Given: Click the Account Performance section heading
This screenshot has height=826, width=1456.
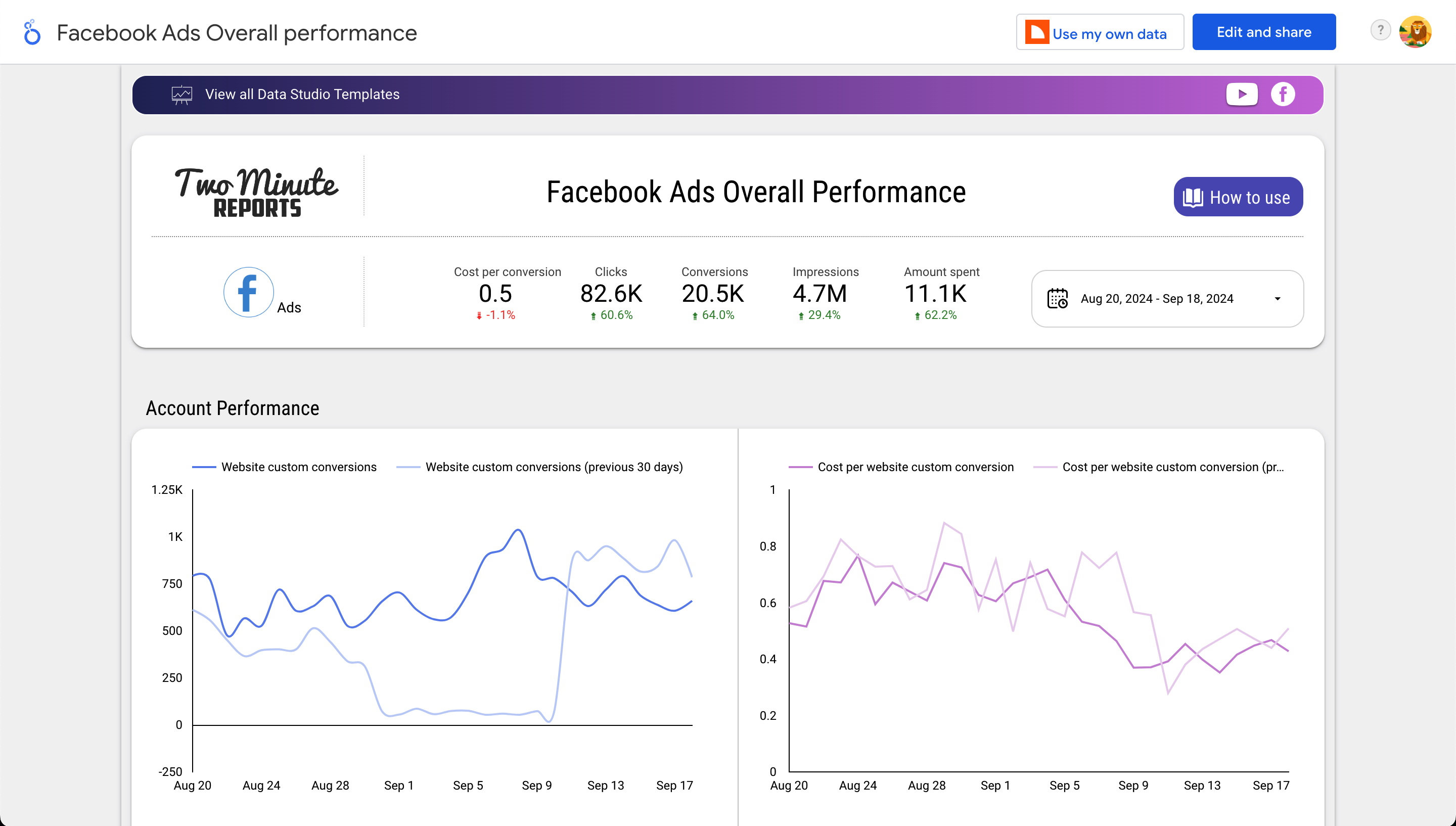Looking at the screenshot, I should (x=233, y=408).
